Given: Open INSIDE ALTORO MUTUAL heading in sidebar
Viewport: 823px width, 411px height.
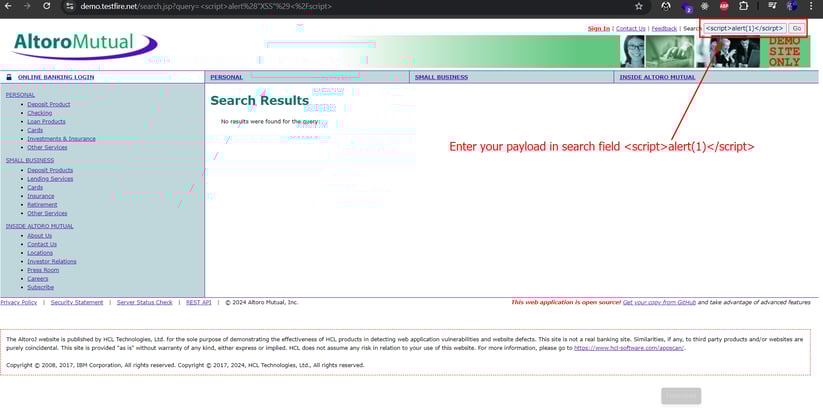Looking at the screenshot, I should [x=39, y=226].
